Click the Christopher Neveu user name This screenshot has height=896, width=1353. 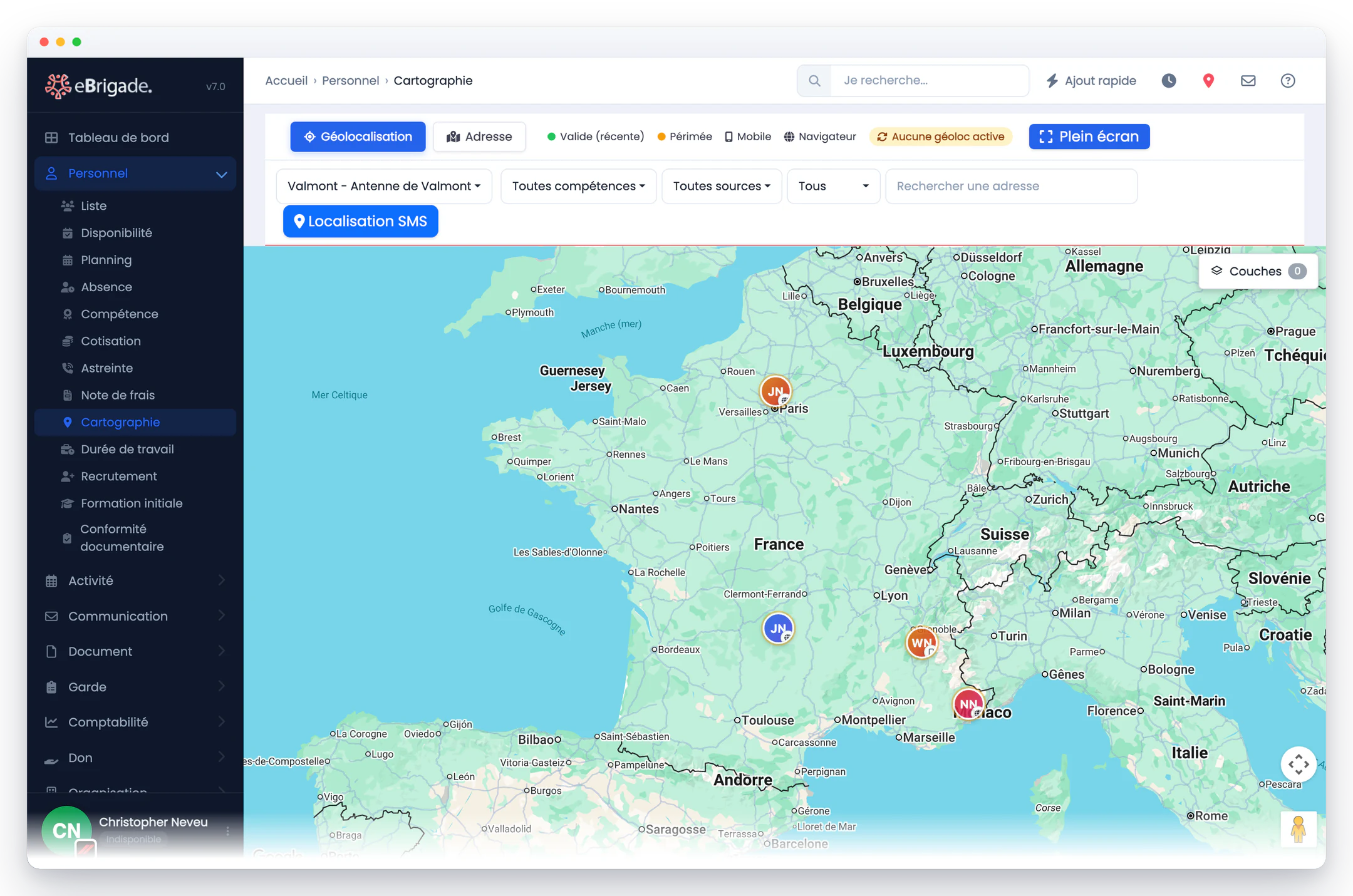pos(153,822)
